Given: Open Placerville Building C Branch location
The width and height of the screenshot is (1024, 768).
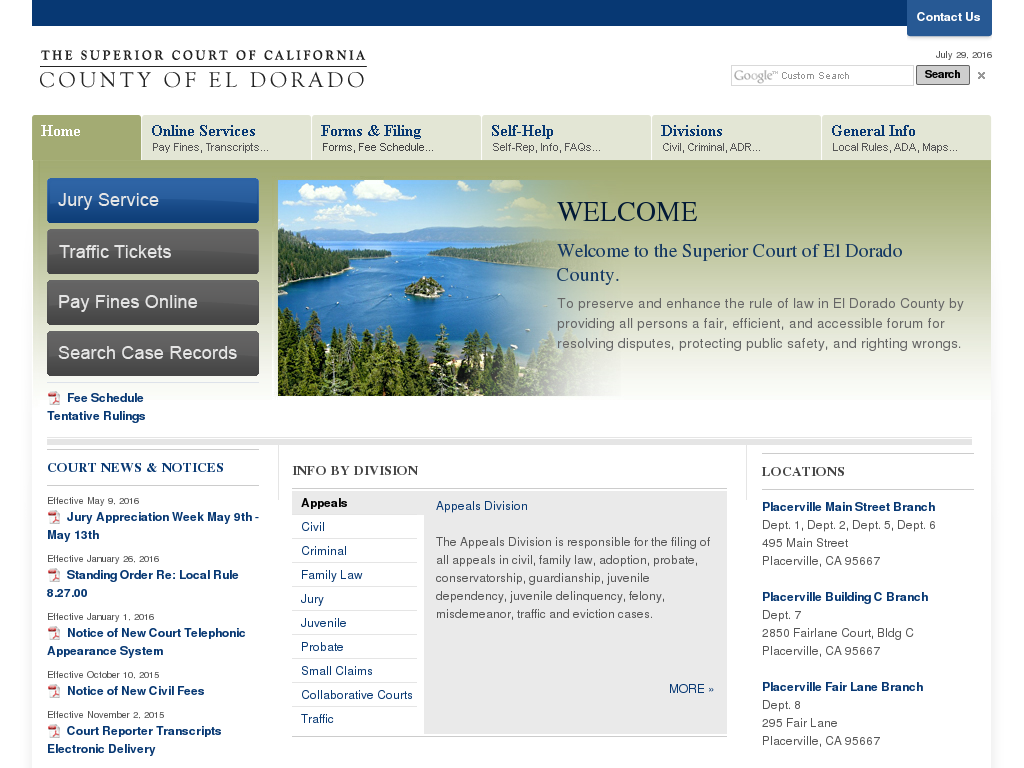Looking at the screenshot, I should (x=845, y=597).
